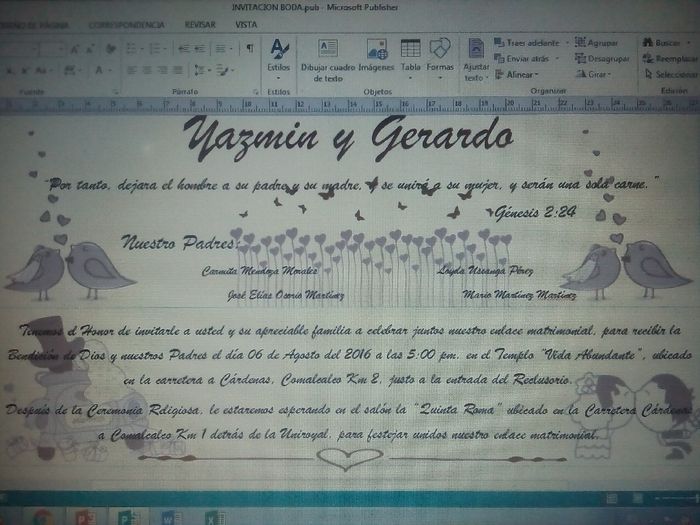Image resolution: width=700 pixels, height=525 pixels.
Task: Select the name Mario Martínez Martínez
Action: point(519,295)
